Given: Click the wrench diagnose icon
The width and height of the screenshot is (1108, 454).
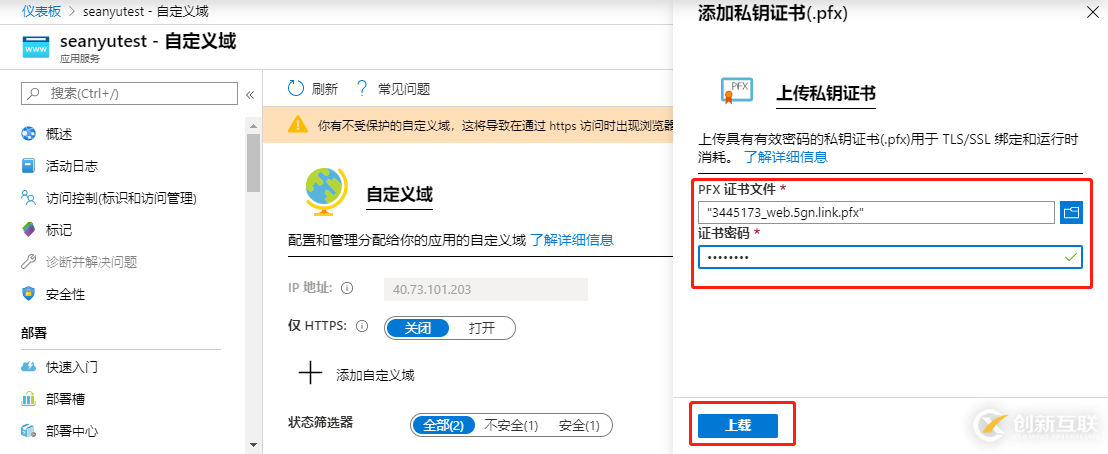Looking at the screenshot, I should tap(28, 262).
